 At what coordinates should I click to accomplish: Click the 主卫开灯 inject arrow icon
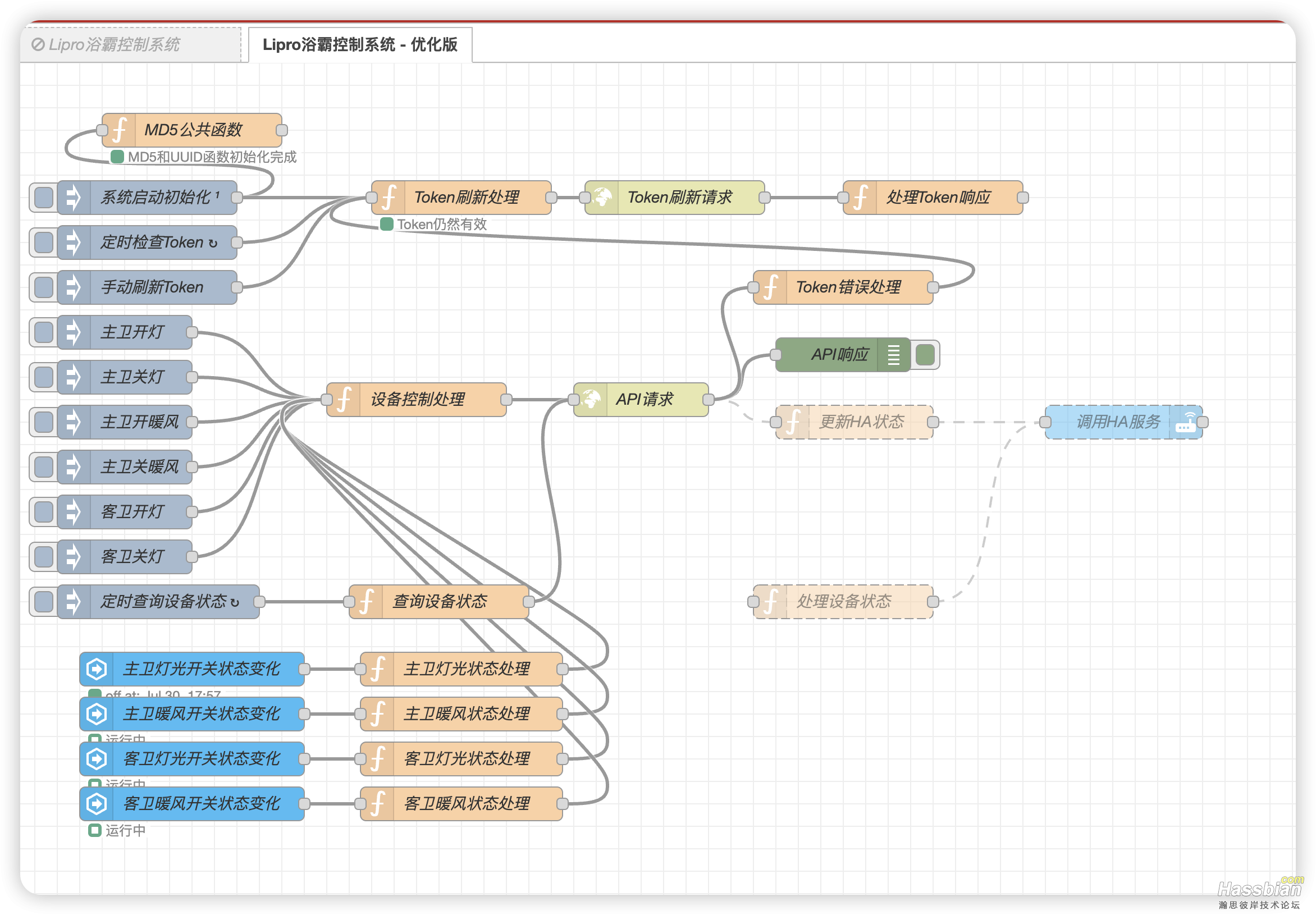point(74,332)
